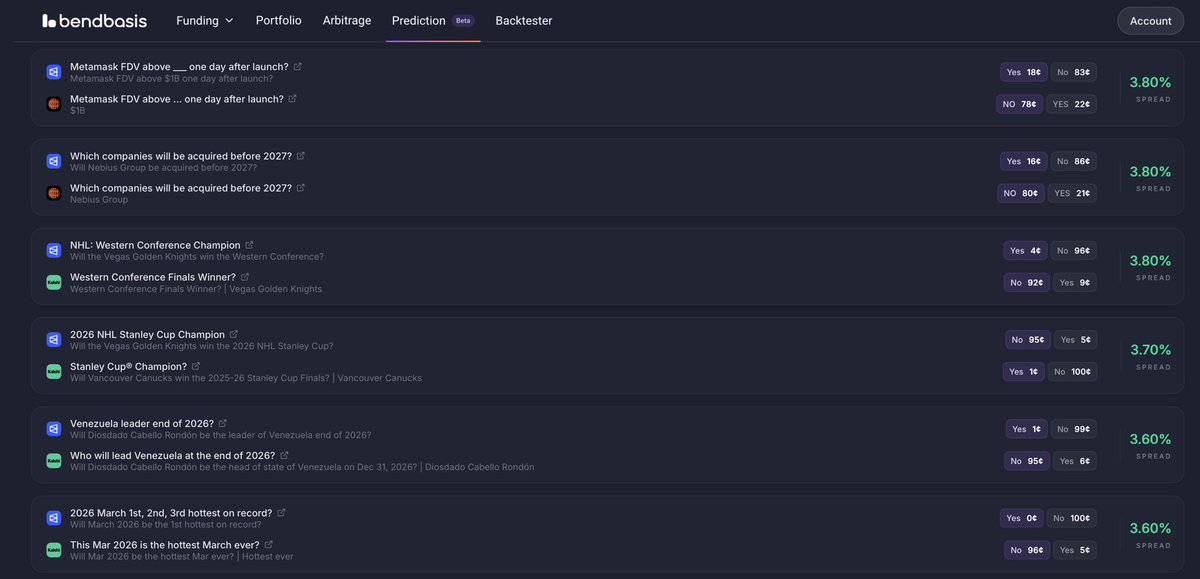Open external link on the 'Will Nebius Group be acquired' row
The image size is (1200, 579).
point(301,156)
